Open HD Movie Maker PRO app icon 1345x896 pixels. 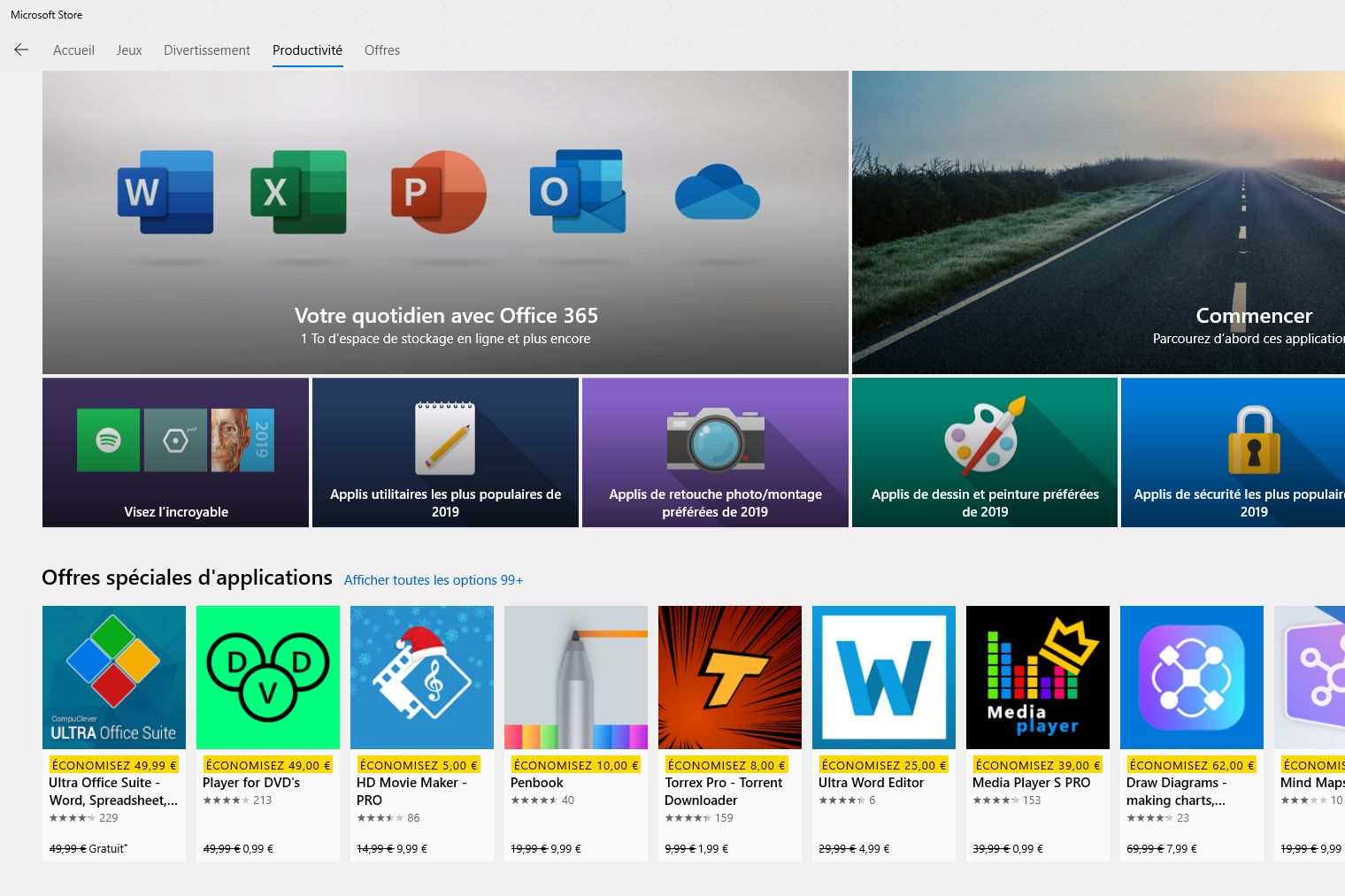tap(422, 678)
